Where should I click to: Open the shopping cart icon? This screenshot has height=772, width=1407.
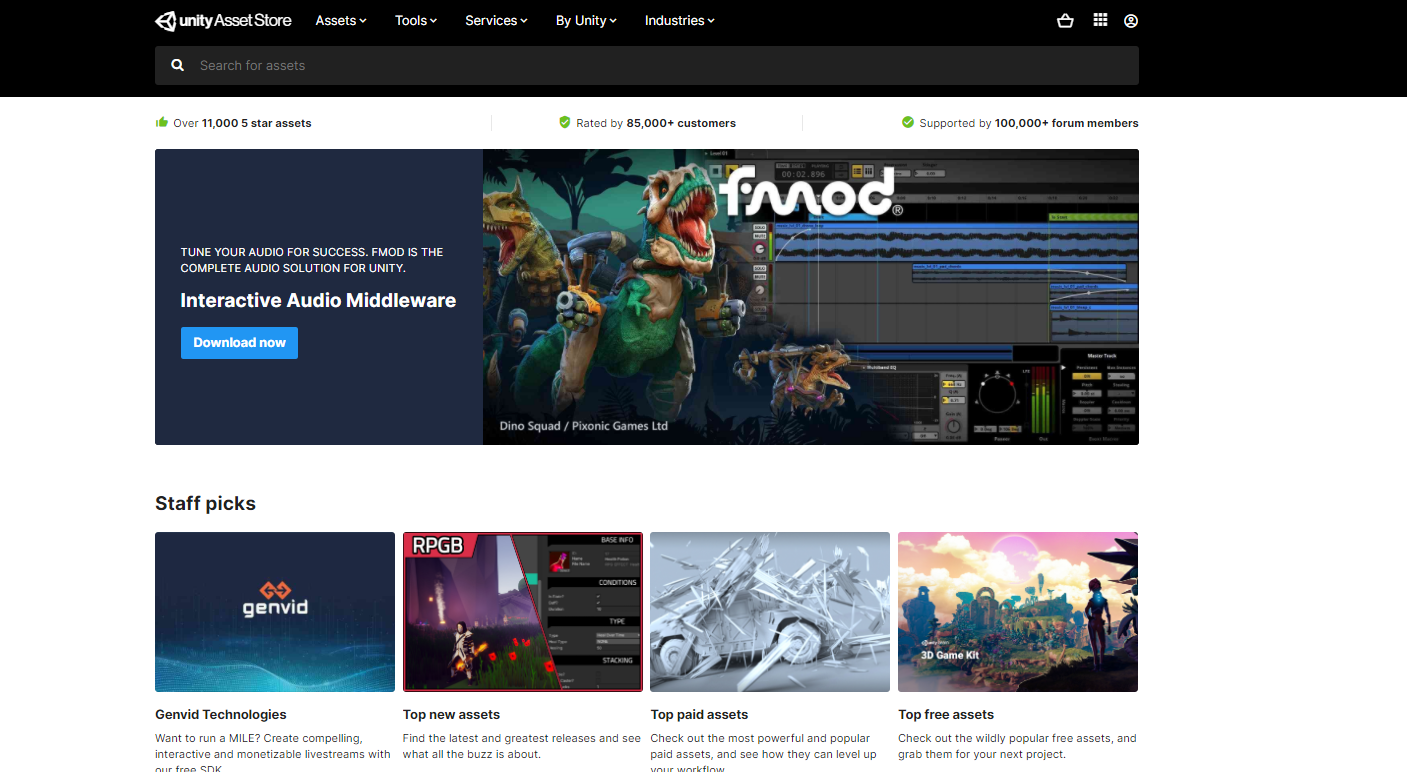click(x=1065, y=20)
